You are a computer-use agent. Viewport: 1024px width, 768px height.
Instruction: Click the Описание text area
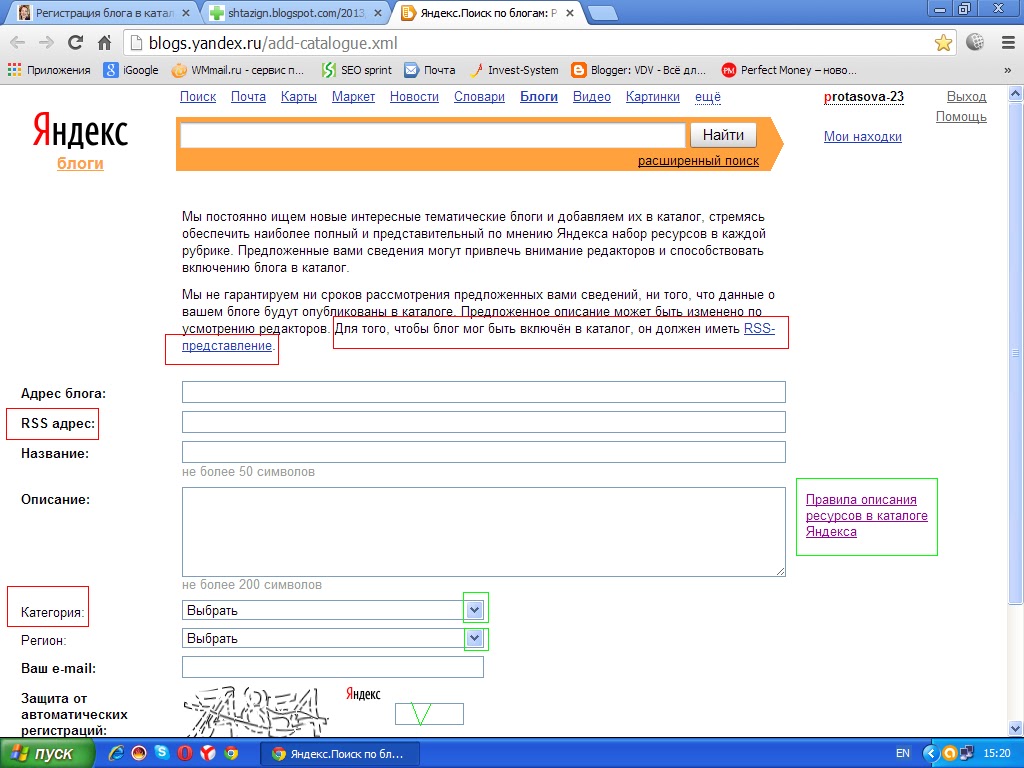[484, 532]
